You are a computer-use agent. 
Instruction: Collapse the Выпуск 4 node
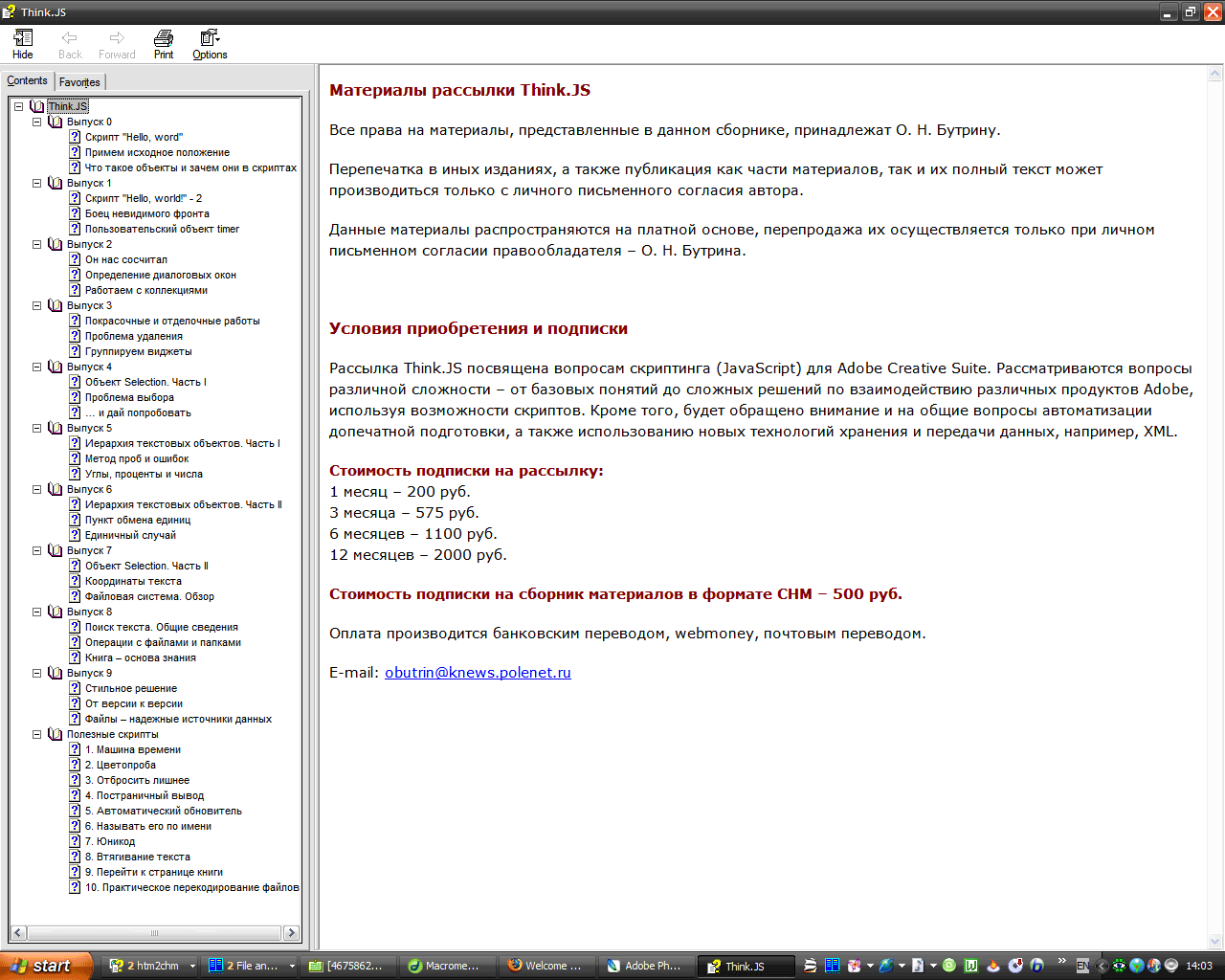37,367
